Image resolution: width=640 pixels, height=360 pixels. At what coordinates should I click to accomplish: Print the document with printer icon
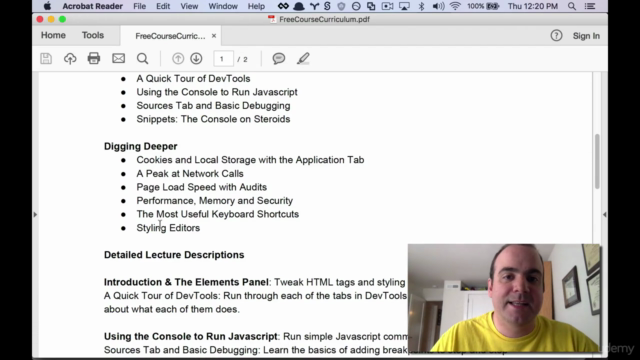click(94, 59)
